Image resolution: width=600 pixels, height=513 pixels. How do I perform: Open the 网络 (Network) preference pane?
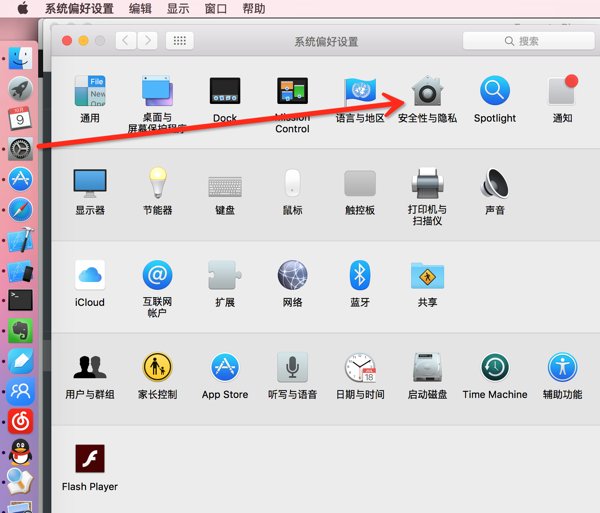292,275
